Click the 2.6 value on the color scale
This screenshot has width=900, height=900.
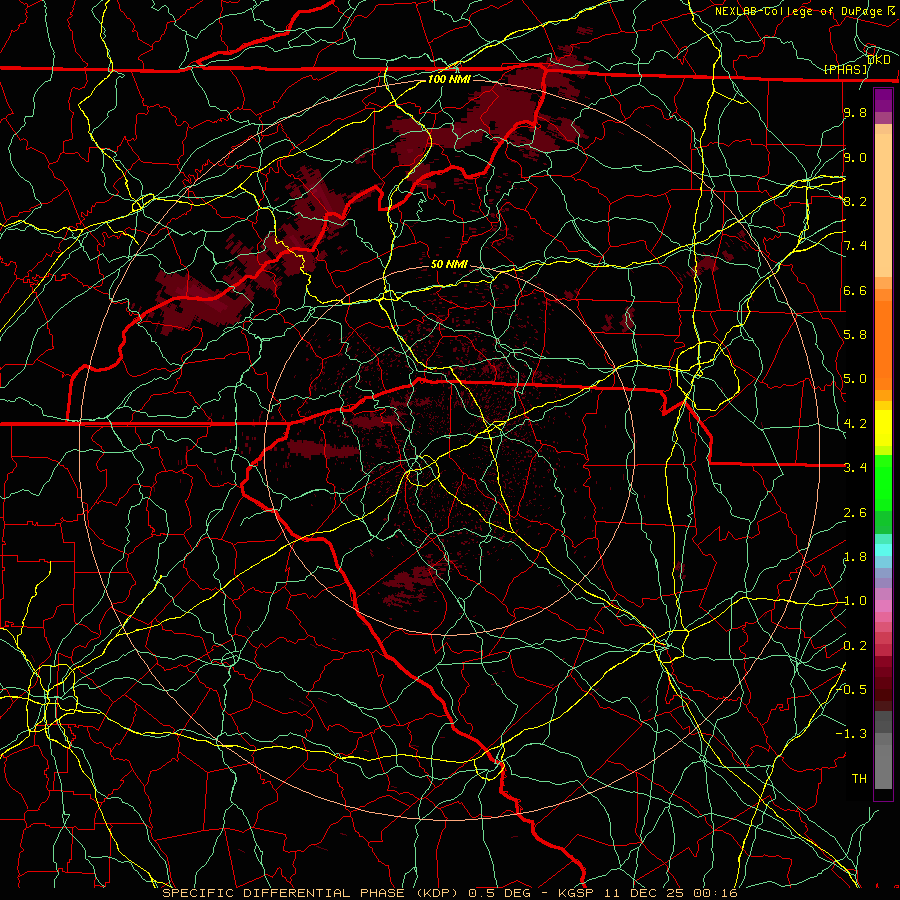coord(855,513)
